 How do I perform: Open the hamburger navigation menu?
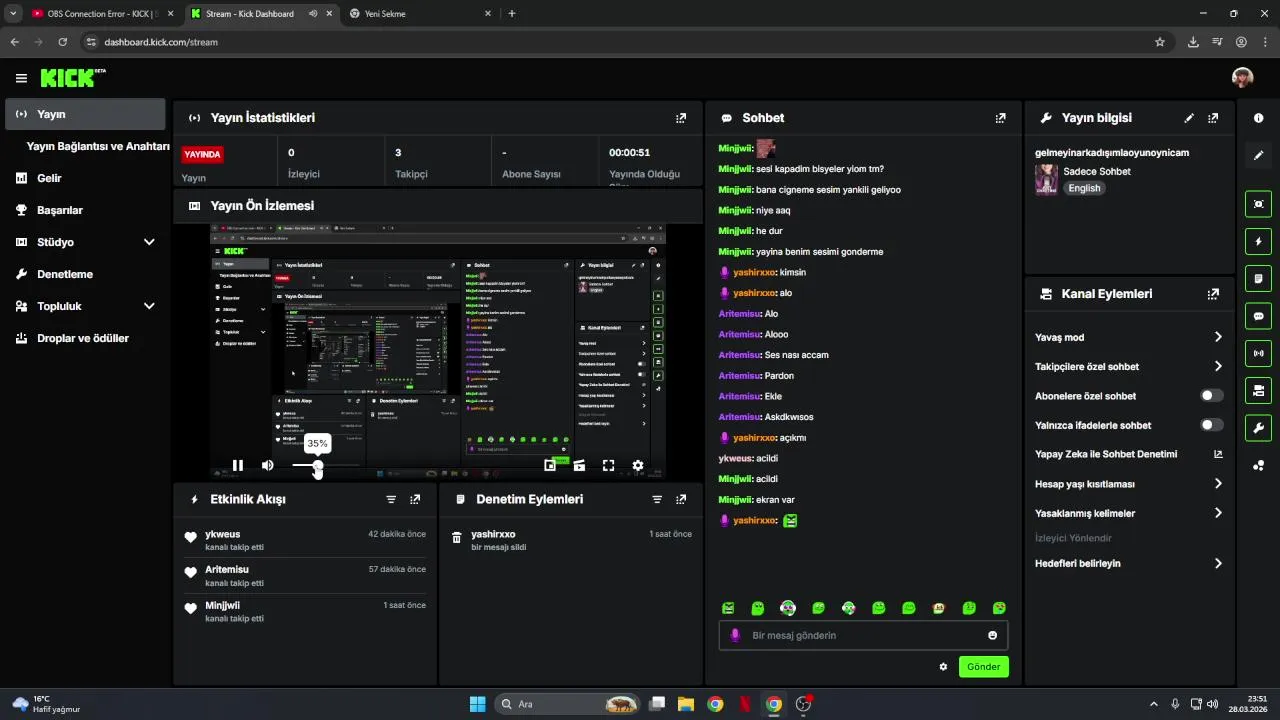click(21, 78)
